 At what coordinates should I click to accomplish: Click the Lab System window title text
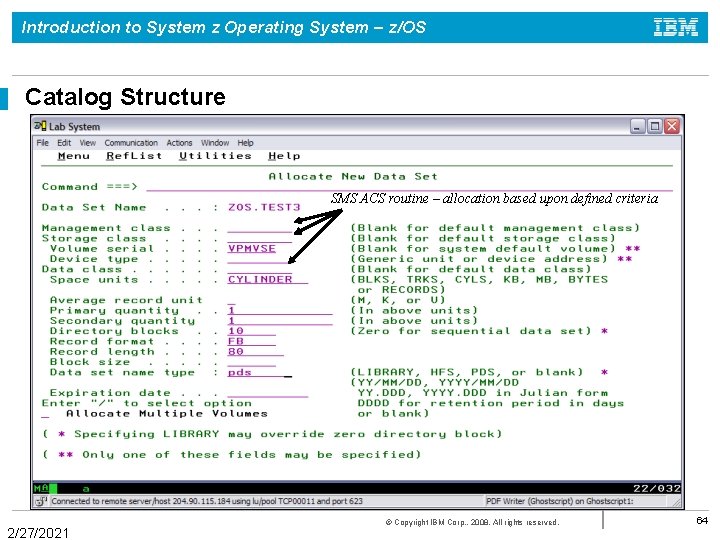pyautogui.click(x=74, y=126)
